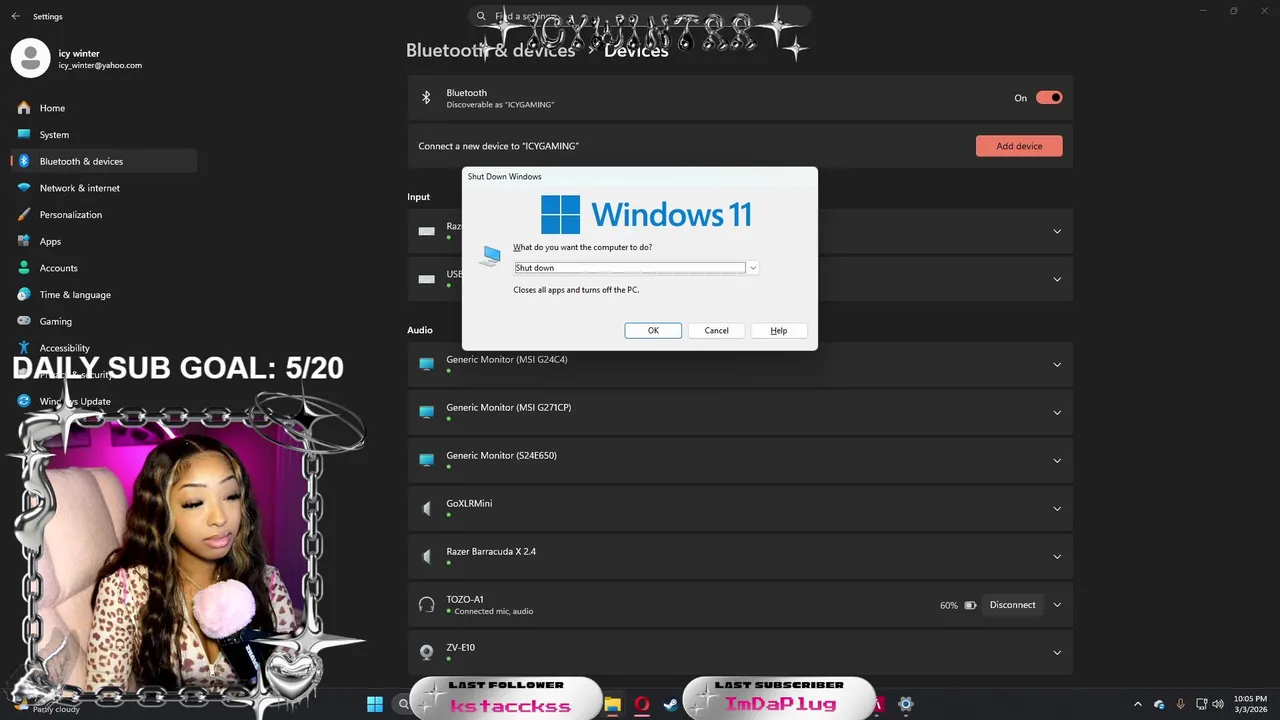Click the ZV-E10 webcam icon
This screenshot has width=1280, height=720.
(427, 652)
